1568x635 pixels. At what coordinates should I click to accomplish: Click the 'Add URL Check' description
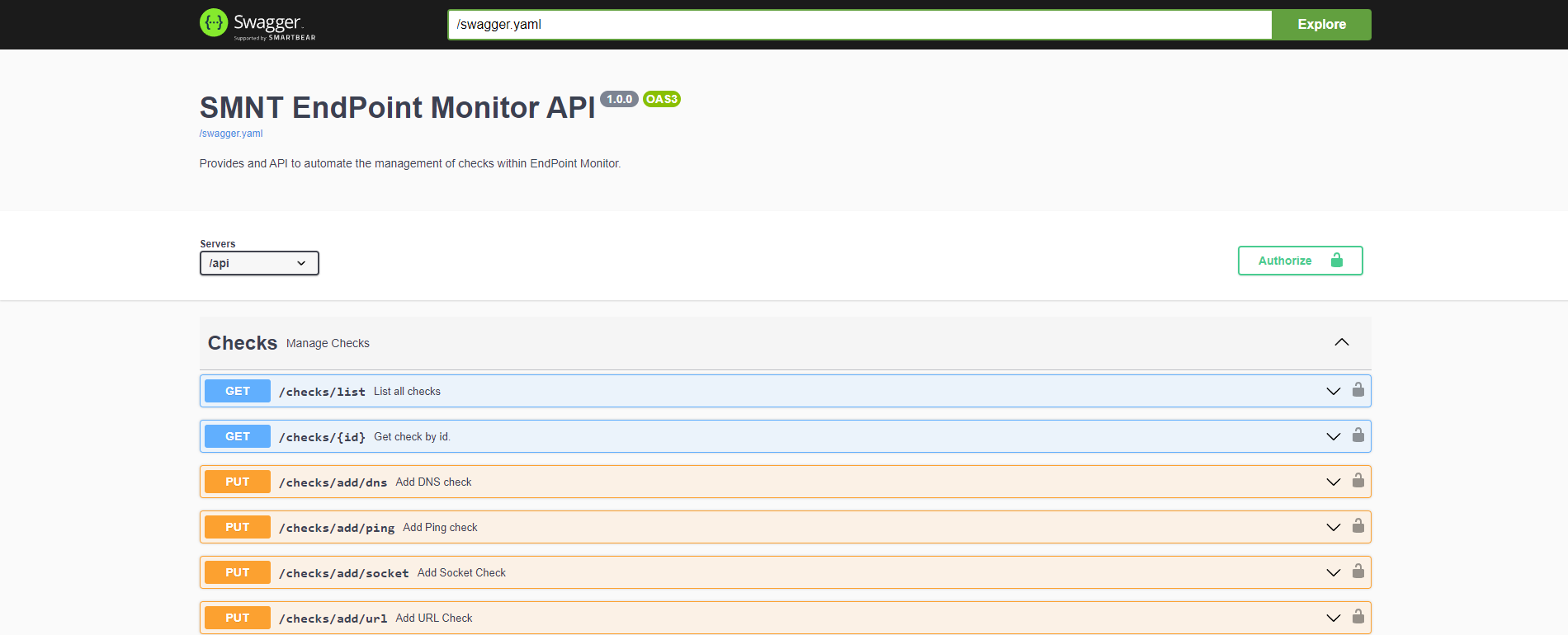coord(434,618)
